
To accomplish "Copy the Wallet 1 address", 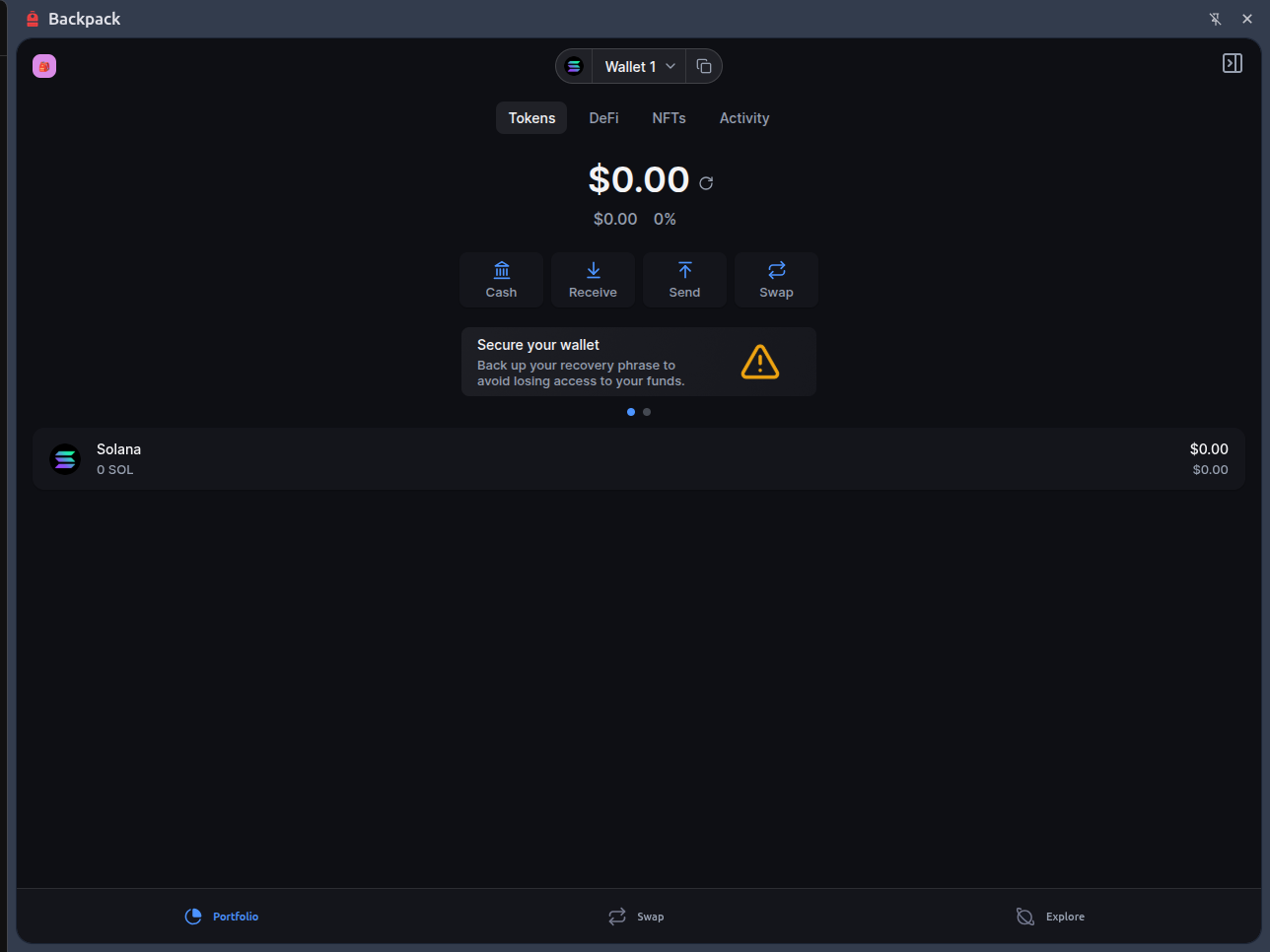I will click(704, 66).
